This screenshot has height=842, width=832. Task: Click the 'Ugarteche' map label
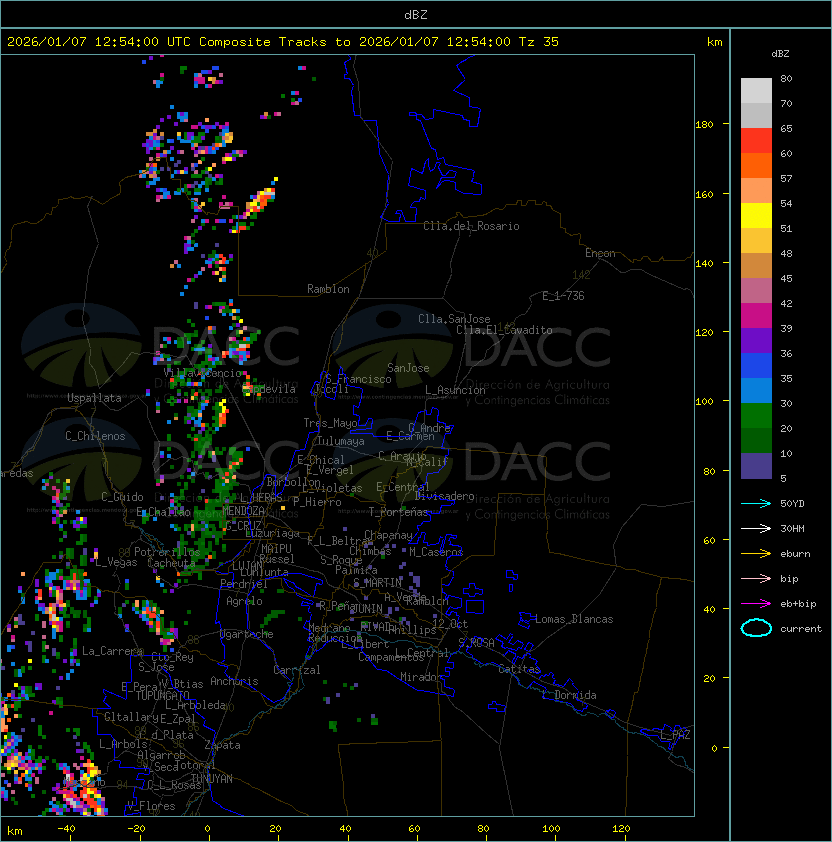[x=247, y=634]
